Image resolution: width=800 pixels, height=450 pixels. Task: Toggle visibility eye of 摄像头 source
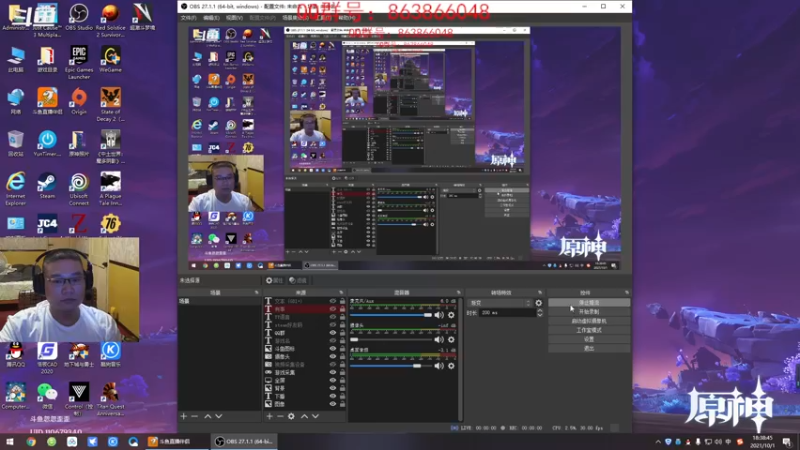click(333, 357)
